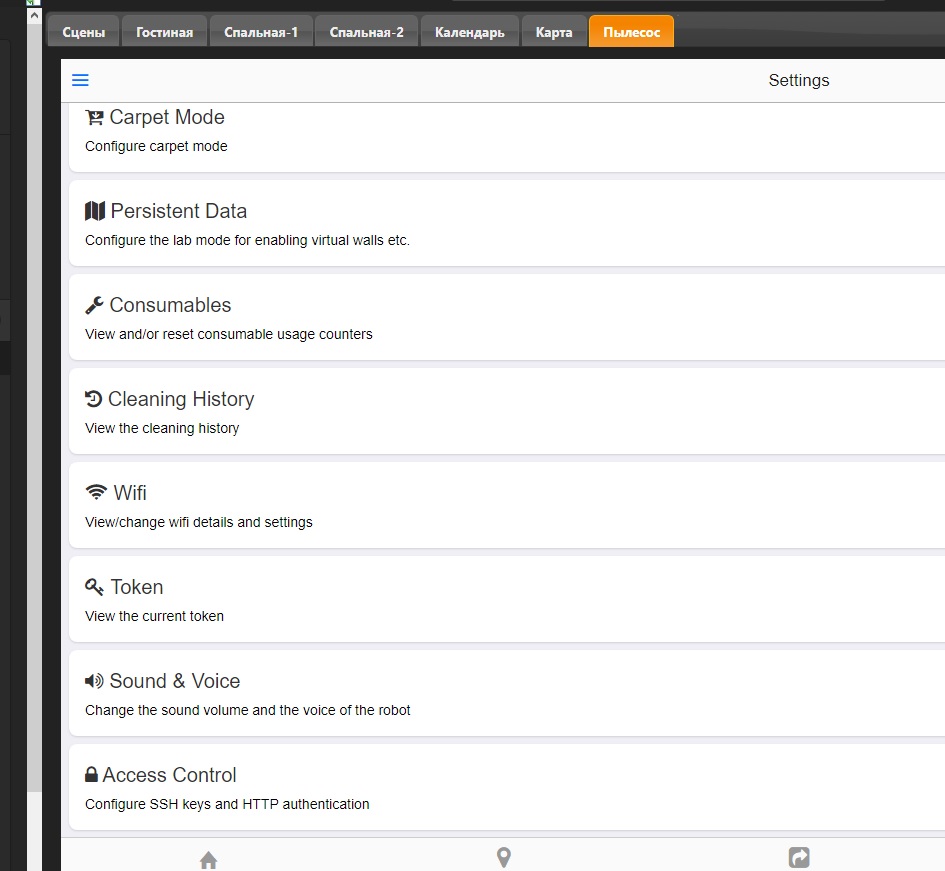Open Configure SSH keys and HTTP authentication
The image size is (945, 871).
point(227,804)
